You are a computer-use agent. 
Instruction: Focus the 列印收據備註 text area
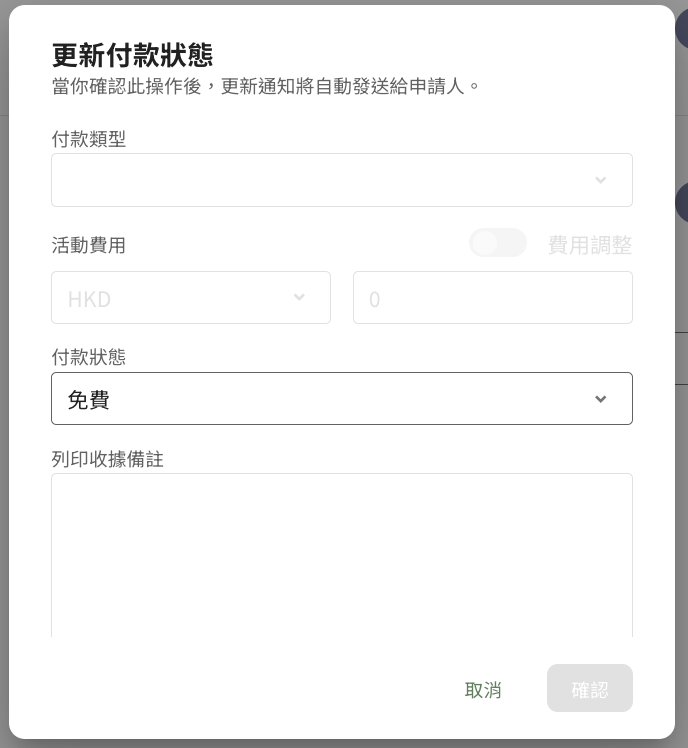341,555
